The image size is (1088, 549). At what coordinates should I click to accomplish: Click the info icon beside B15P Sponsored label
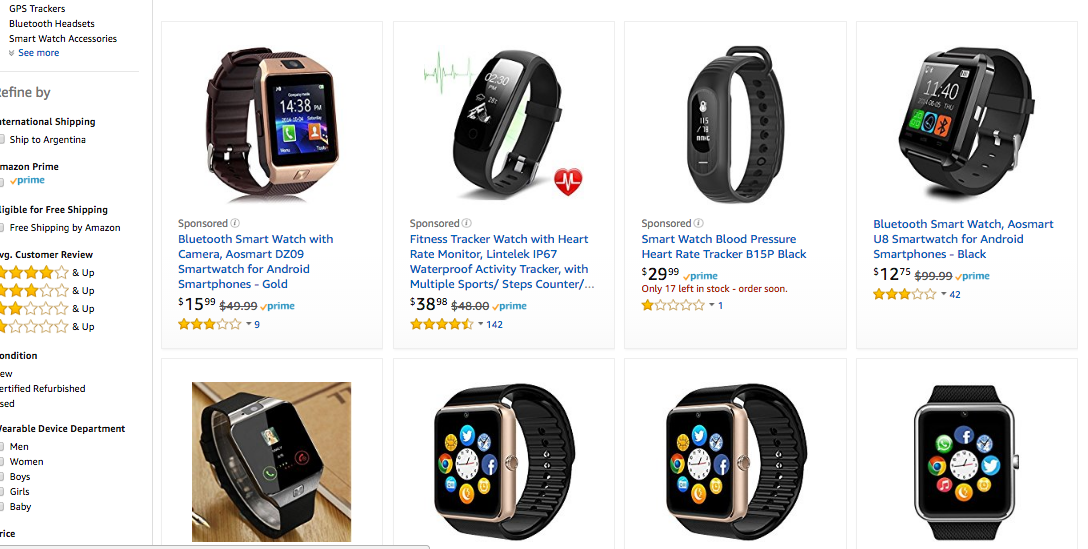(698, 223)
